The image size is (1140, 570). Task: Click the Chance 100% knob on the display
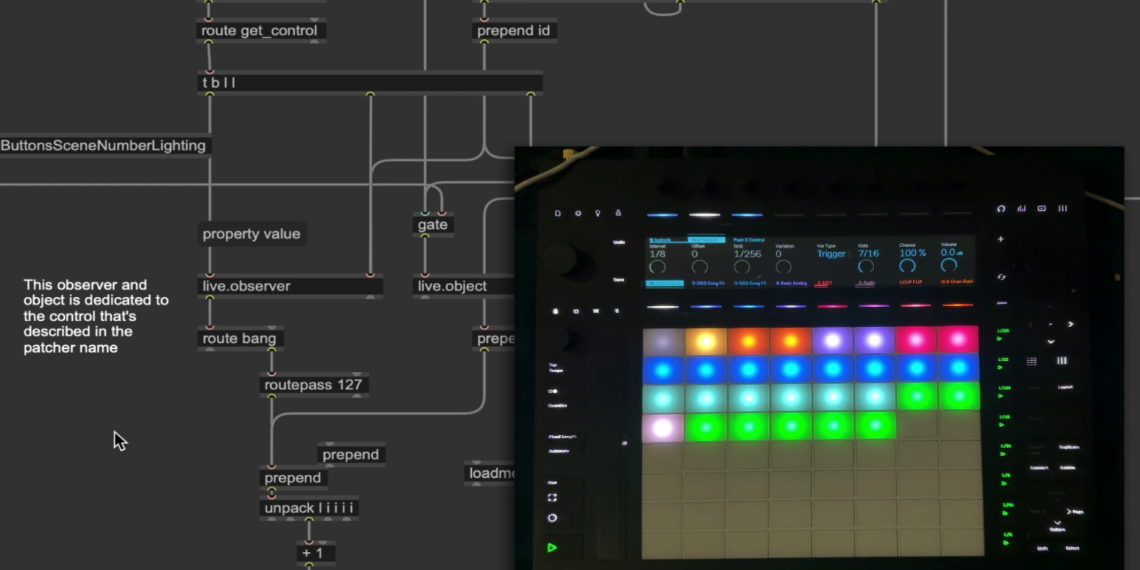coord(907,266)
